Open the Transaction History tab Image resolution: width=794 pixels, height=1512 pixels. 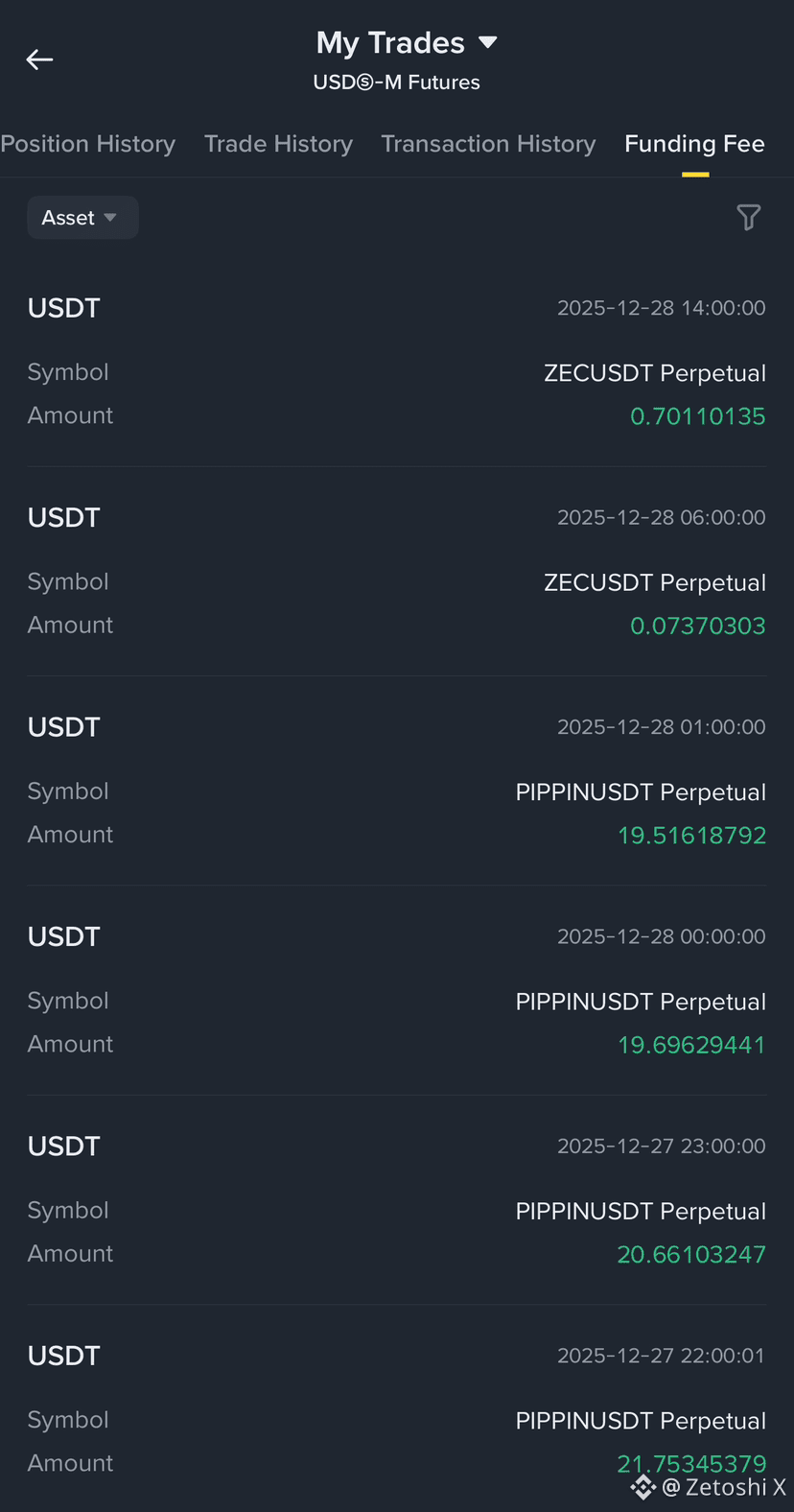point(488,144)
